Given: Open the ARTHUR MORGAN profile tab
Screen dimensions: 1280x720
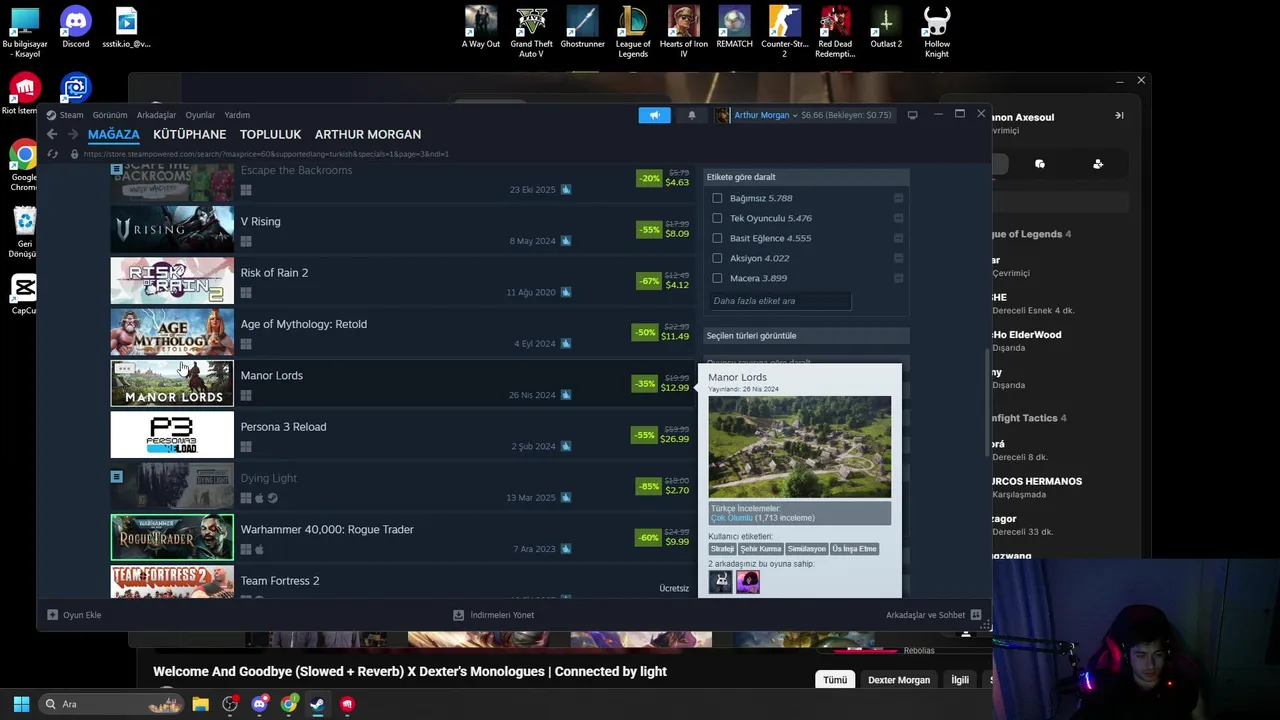Looking at the screenshot, I should [x=368, y=134].
